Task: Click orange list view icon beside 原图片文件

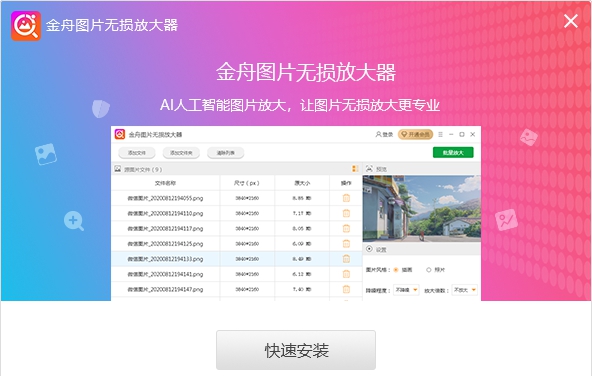Action: [x=355, y=169]
